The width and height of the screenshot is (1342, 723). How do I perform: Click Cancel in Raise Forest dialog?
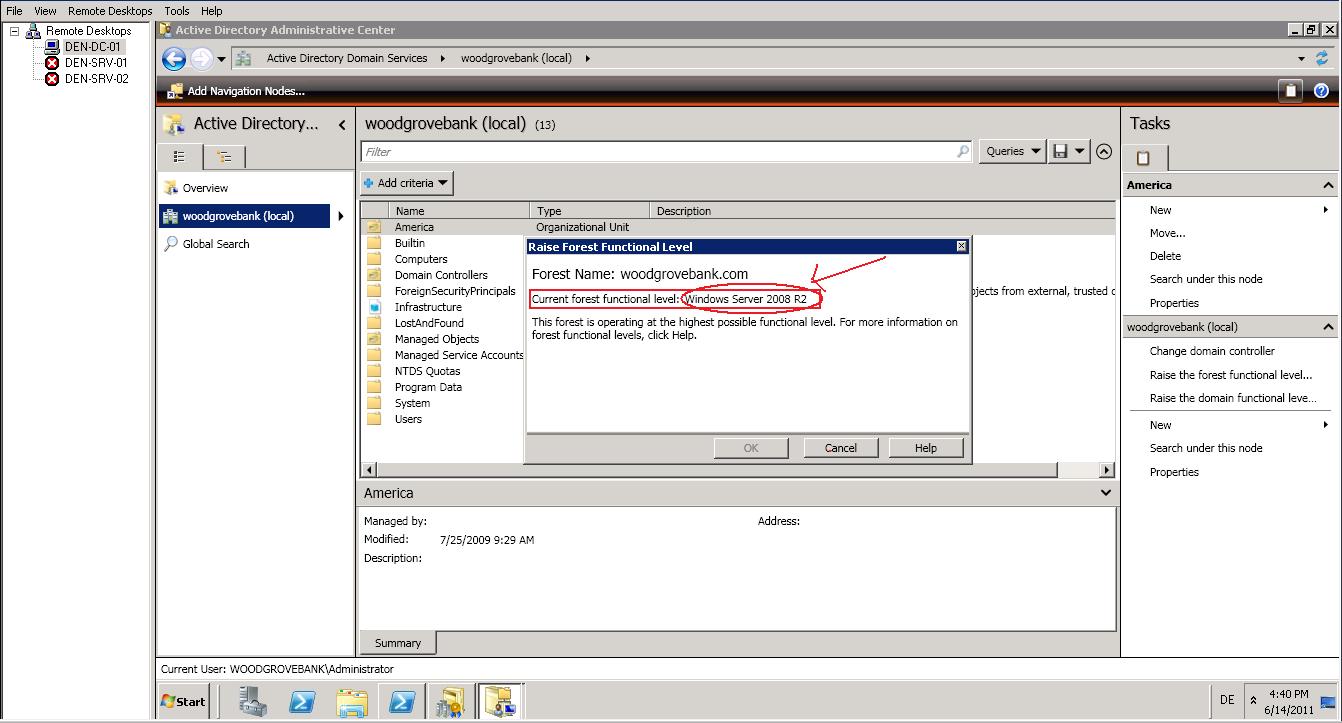coord(841,448)
